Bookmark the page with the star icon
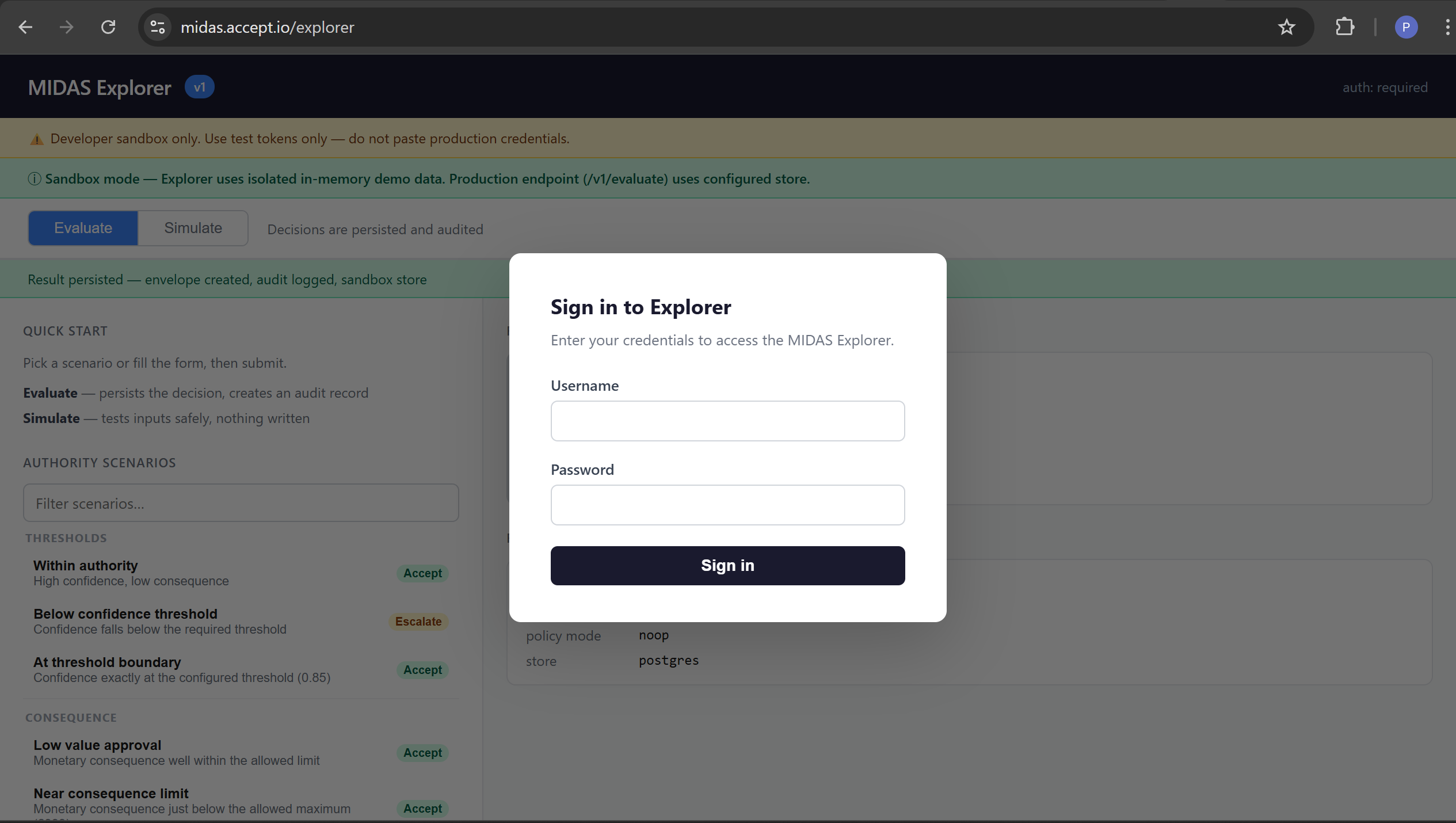The height and width of the screenshot is (823, 1456). [1286, 27]
